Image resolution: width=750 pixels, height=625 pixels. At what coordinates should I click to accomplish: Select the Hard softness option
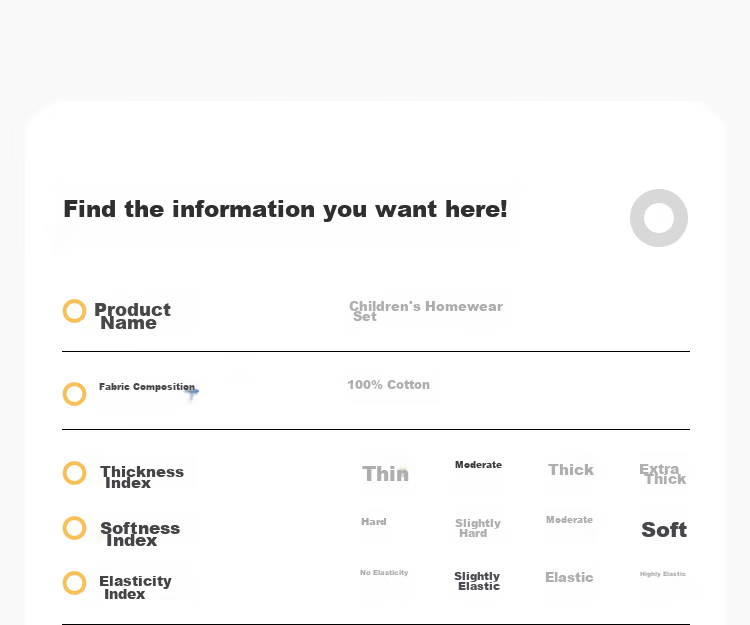pyautogui.click(x=374, y=522)
